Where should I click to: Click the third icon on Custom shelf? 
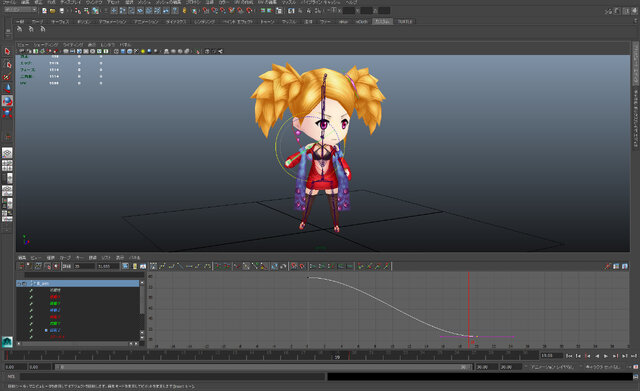point(42,29)
